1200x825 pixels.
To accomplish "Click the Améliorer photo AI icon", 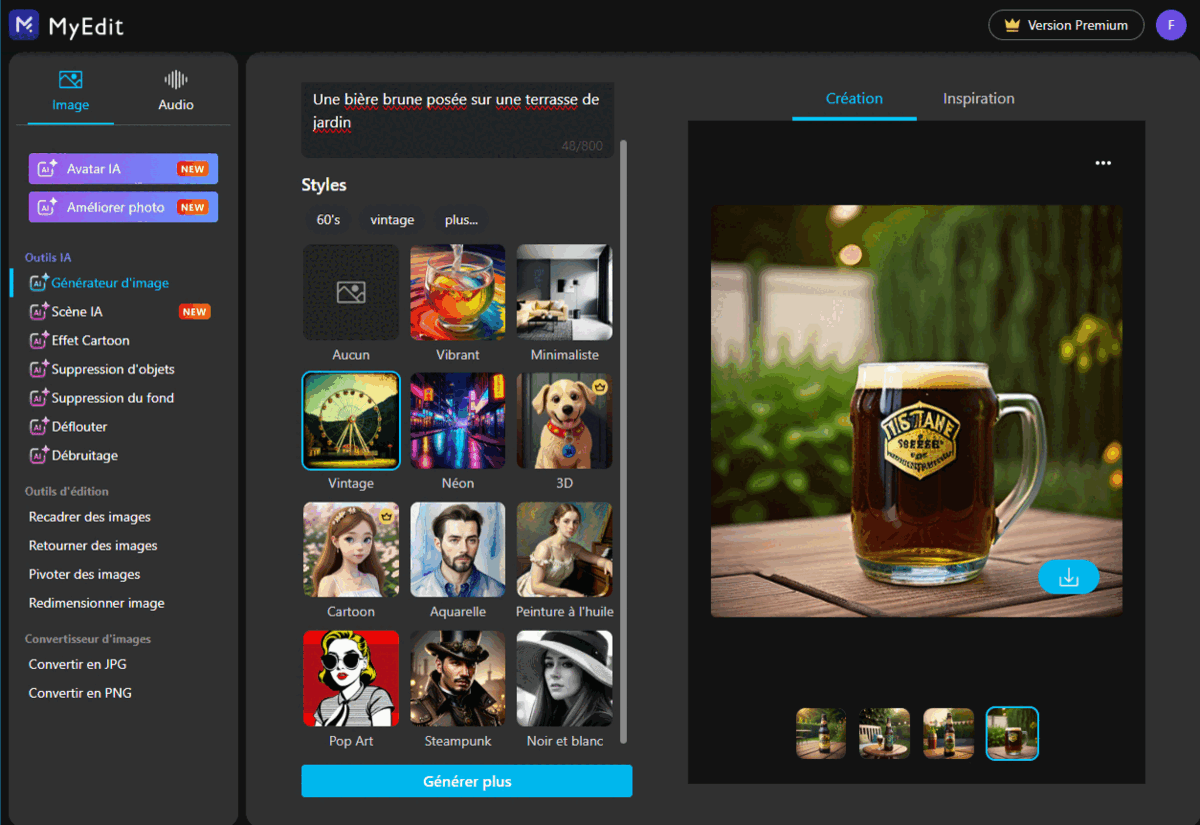I will pos(47,207).
